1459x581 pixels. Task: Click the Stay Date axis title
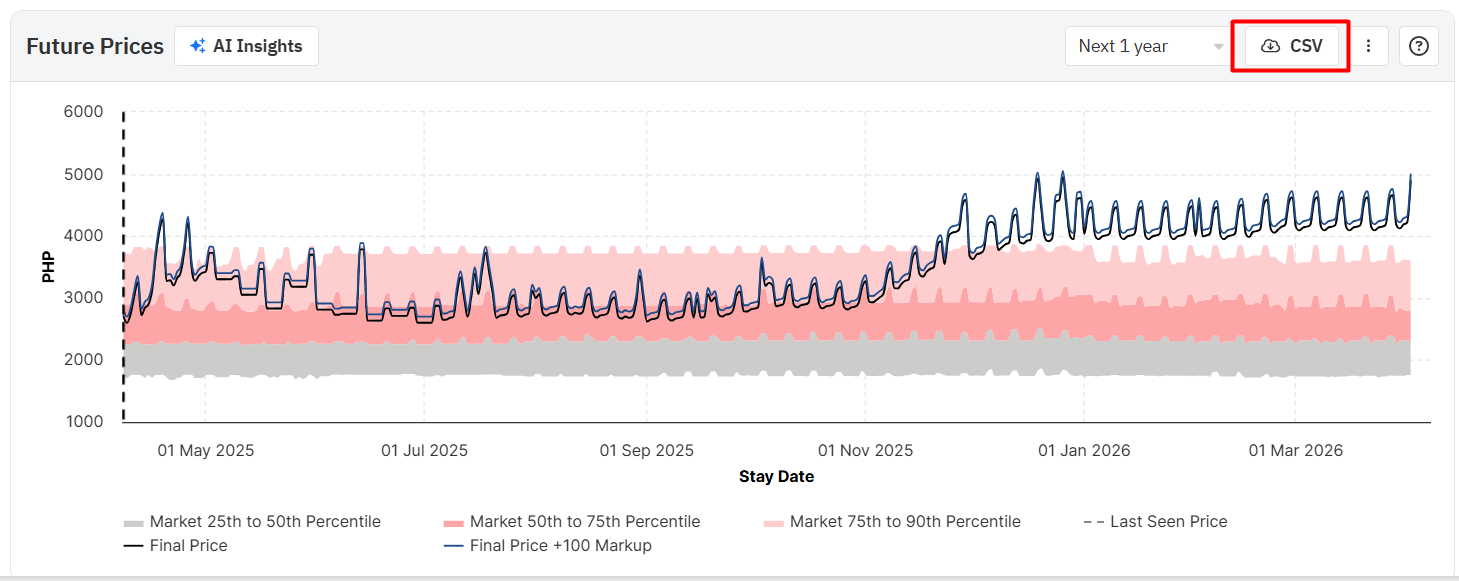click(x=776, y=476)
